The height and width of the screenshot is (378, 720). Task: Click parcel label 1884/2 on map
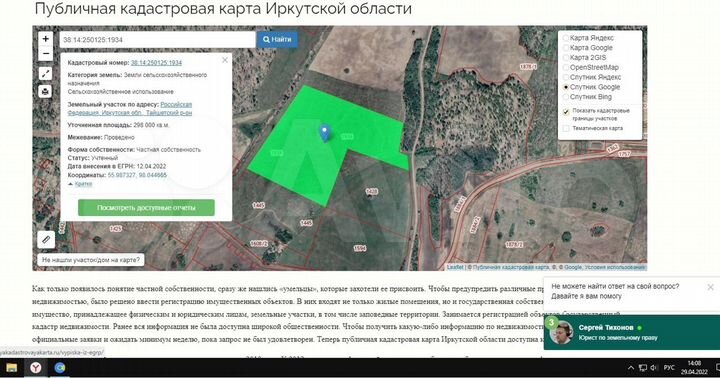(476, 225)
